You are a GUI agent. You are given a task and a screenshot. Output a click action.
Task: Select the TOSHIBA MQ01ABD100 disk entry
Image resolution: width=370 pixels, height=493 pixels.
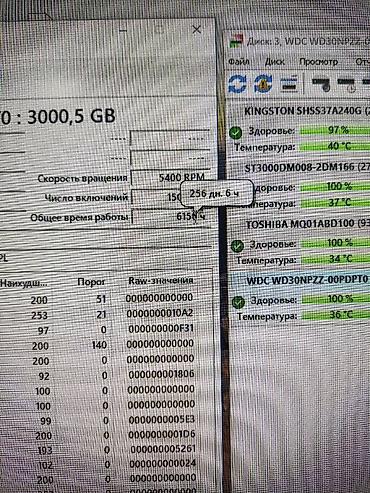(x=307, y=224)
